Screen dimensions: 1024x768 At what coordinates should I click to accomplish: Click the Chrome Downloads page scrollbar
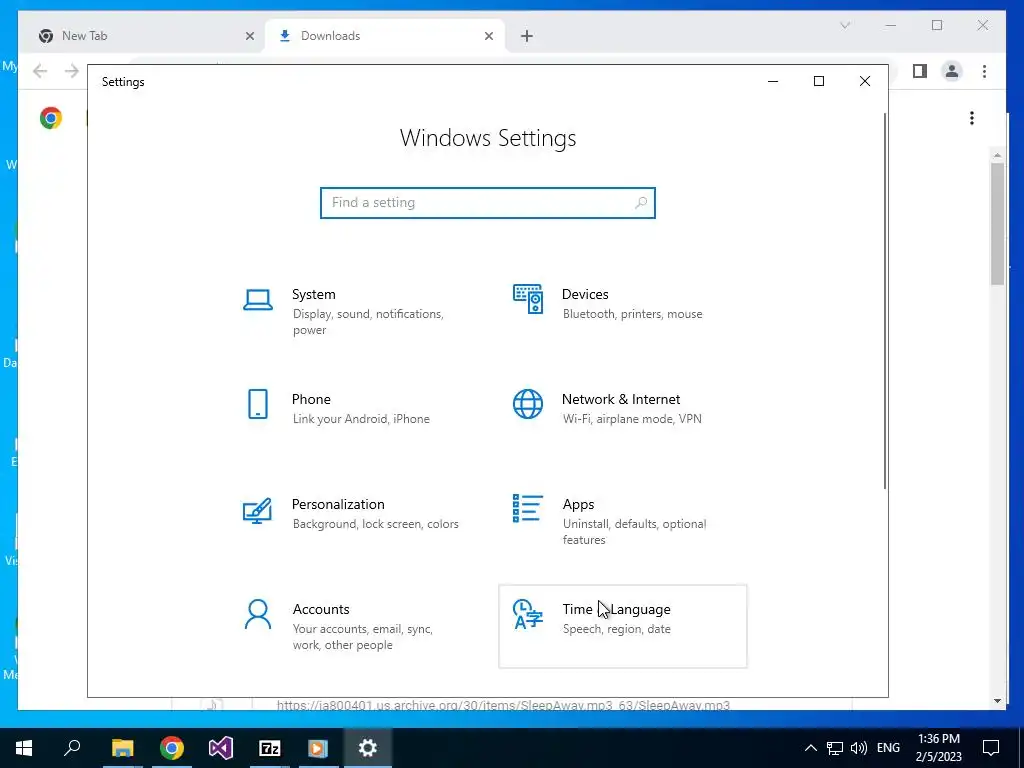pyautogui.click(x=997, y=223)
